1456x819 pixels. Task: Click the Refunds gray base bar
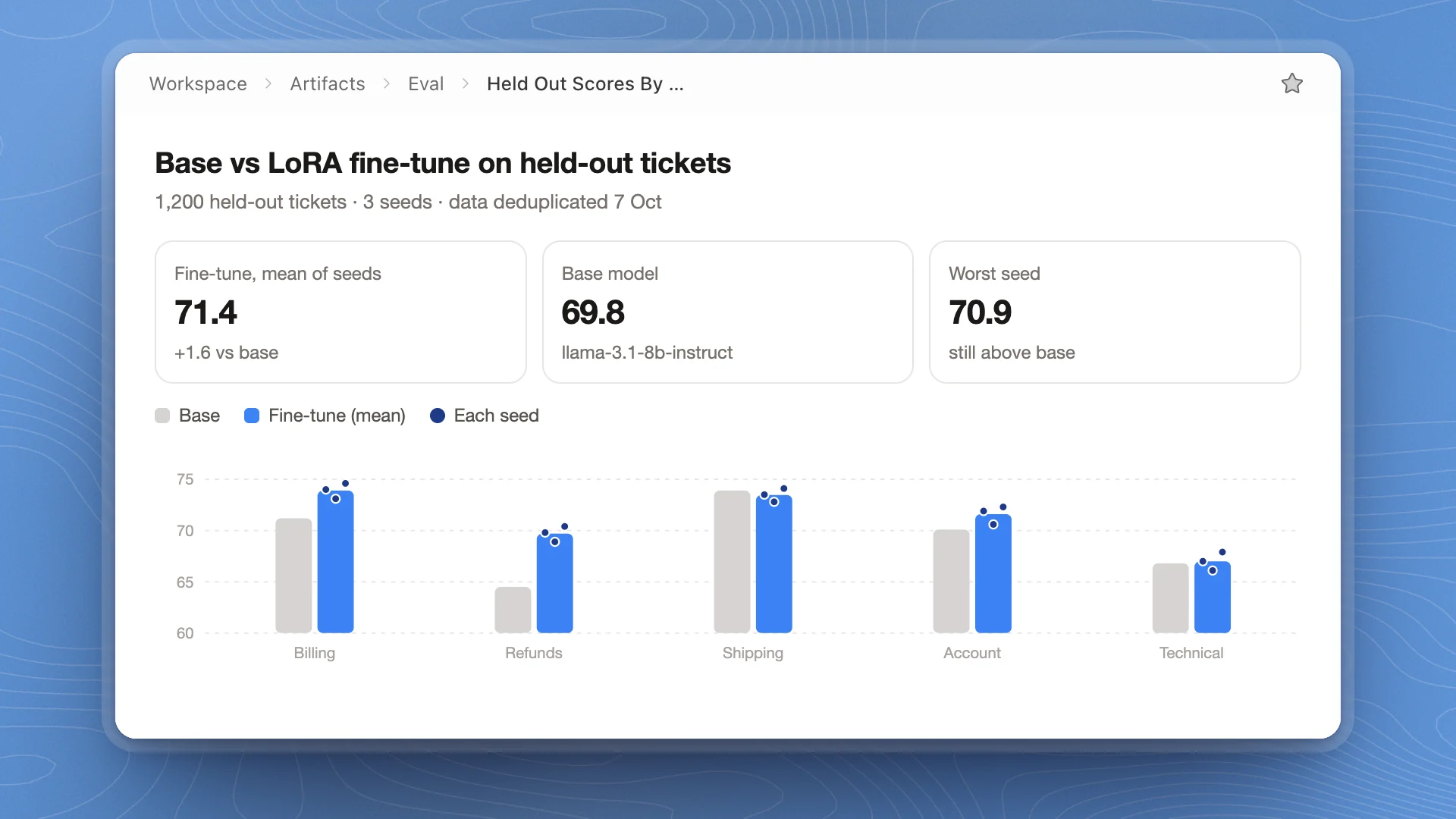click(x=513, y=610)
